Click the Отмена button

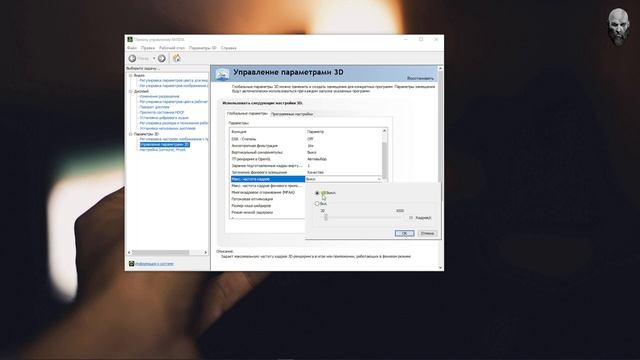[x=427, y=233]
